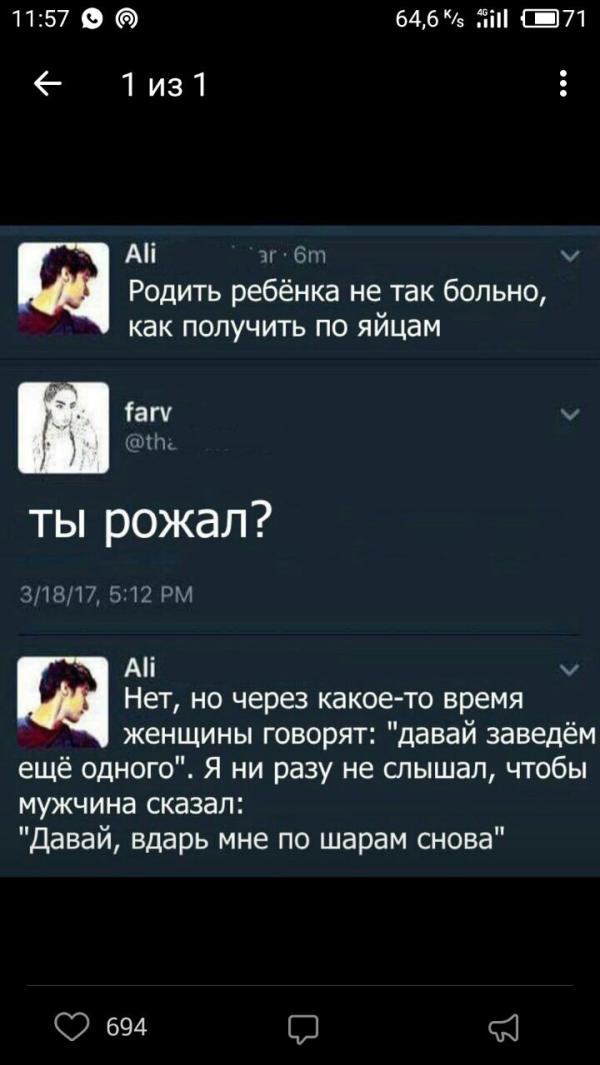Image resolution: width=600 pixels, height=1065 pixels.
Task: Open comments via speech bubble icon
Action: tap(303, 1027)
